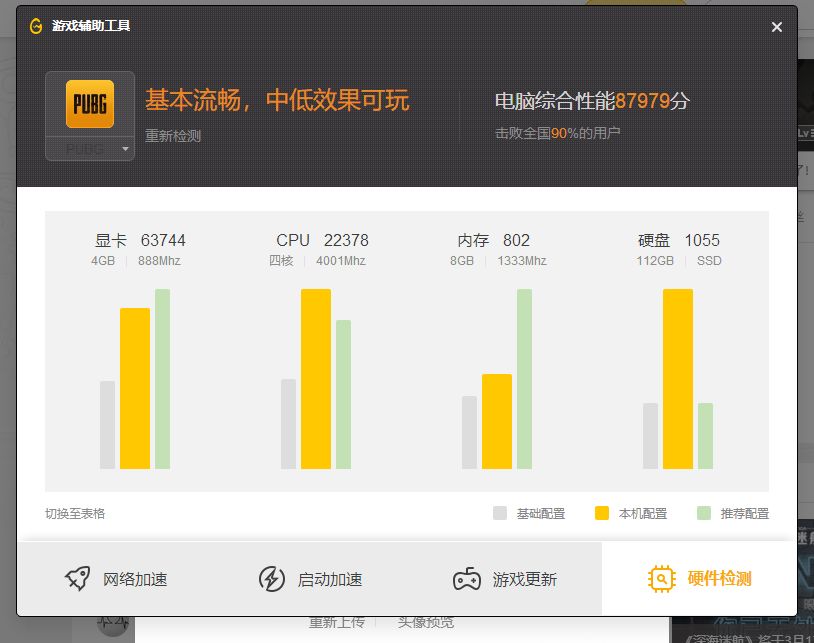The height and width of the screenshot is (643, 814).
Task: Click the green recommended bar under 内存
Action: pos(524,379)
